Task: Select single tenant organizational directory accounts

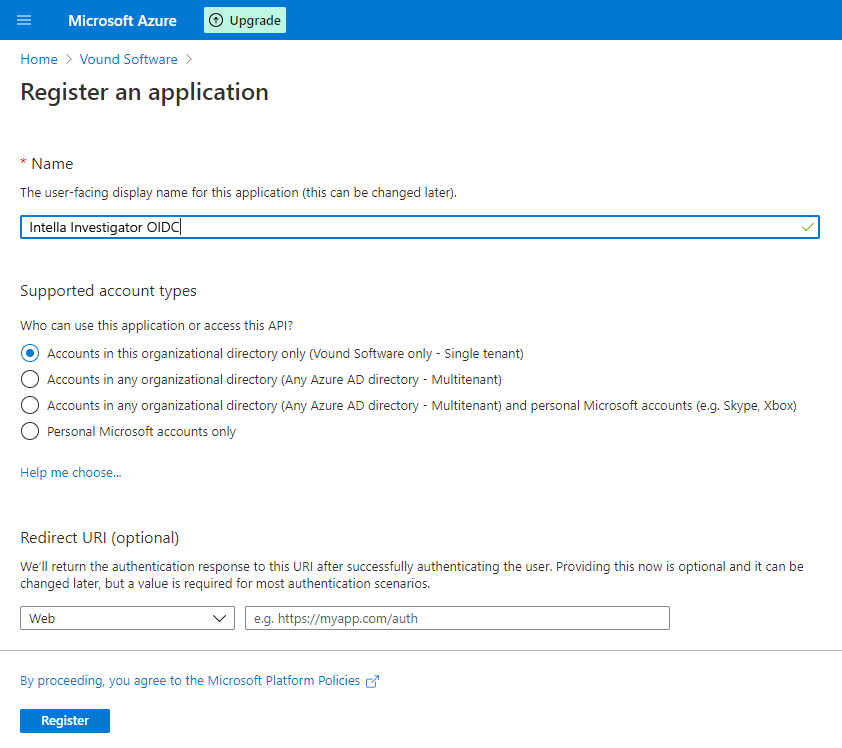Action: (x=29, y=353)
